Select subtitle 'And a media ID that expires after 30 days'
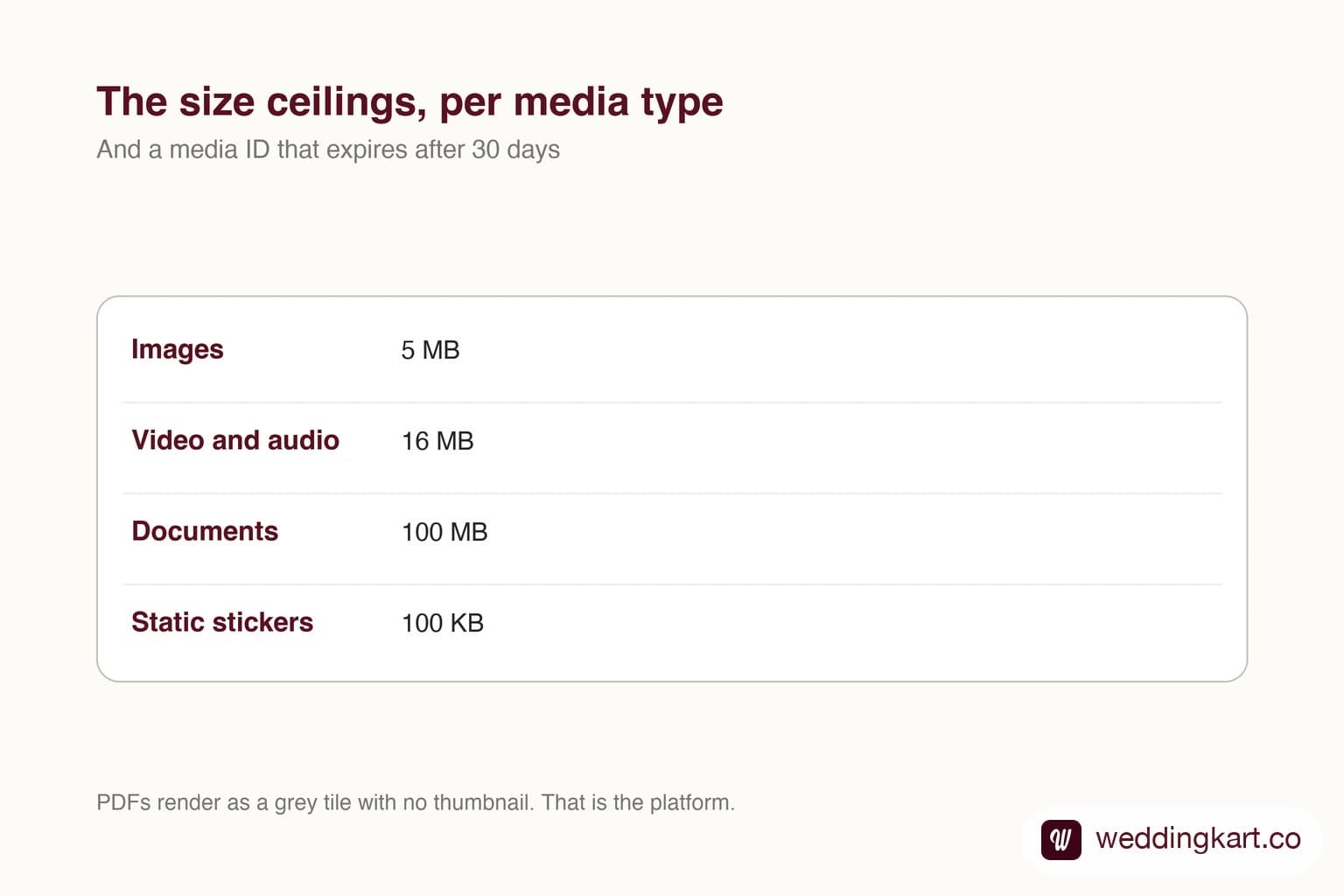The width and height of the screenshot is (1344, 896). click(328, 150)
